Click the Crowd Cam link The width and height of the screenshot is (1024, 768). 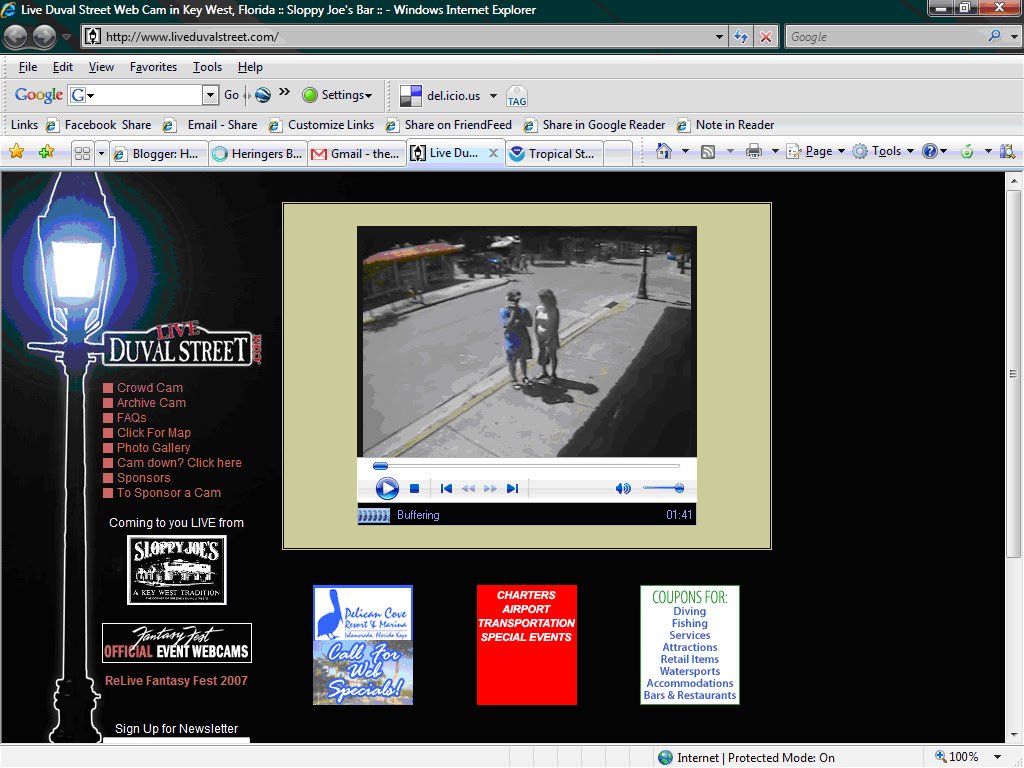point(150,387)
